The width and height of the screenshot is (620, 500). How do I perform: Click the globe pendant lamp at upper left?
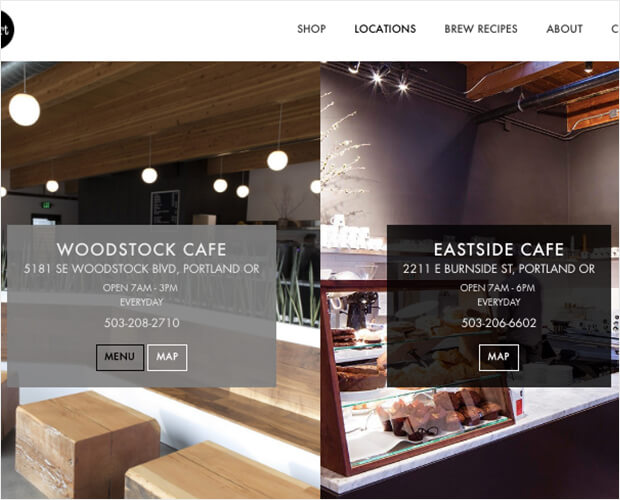point(24,109)
